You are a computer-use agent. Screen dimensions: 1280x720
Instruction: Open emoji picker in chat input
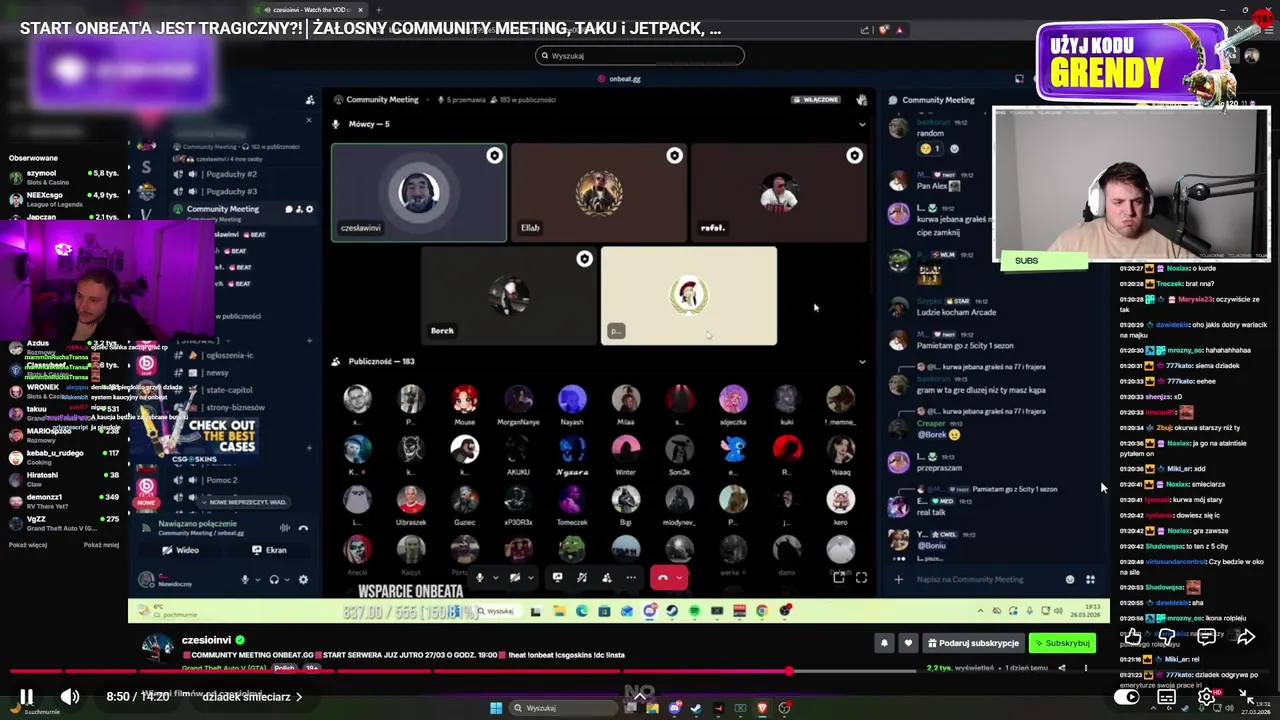click(x=1070, y=579)
